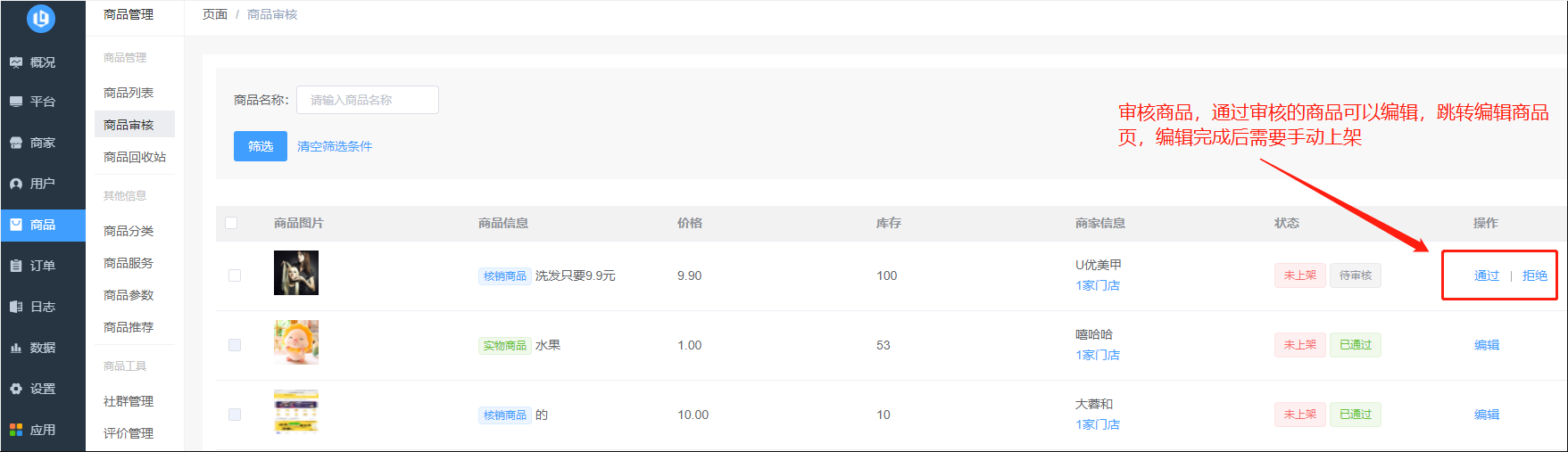1568x452 pixels.
Task: Check the box for 水果 product row
Action: coord(235,345)
